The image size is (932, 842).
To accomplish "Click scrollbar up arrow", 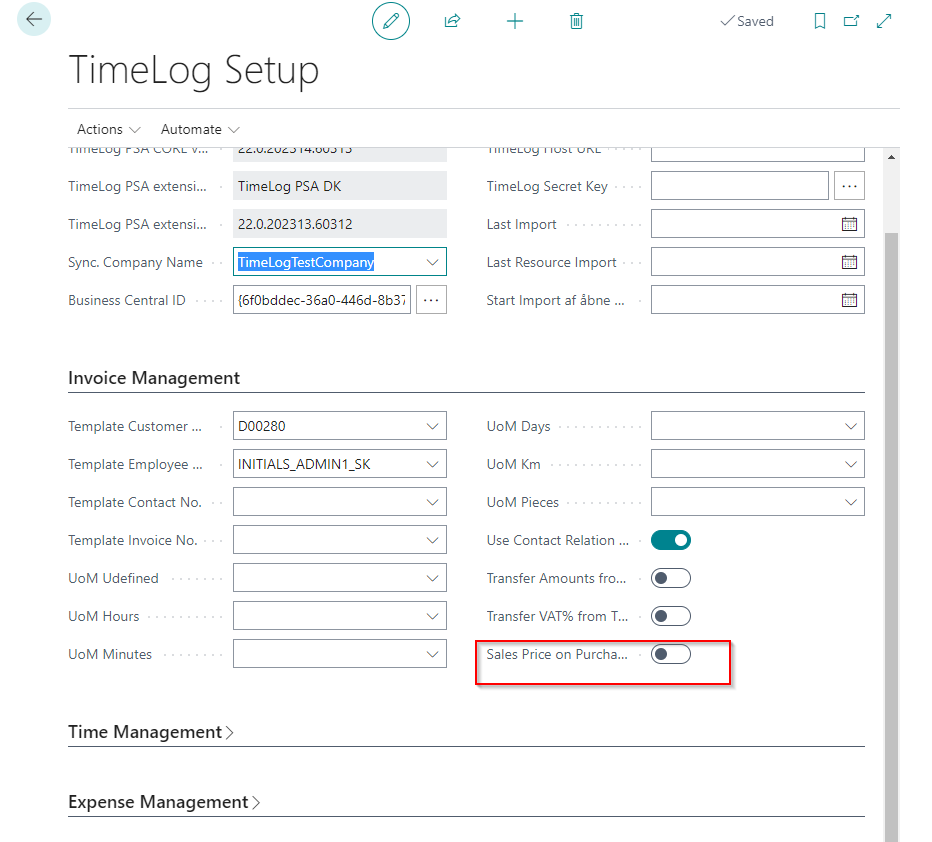I will coord(891,157).
